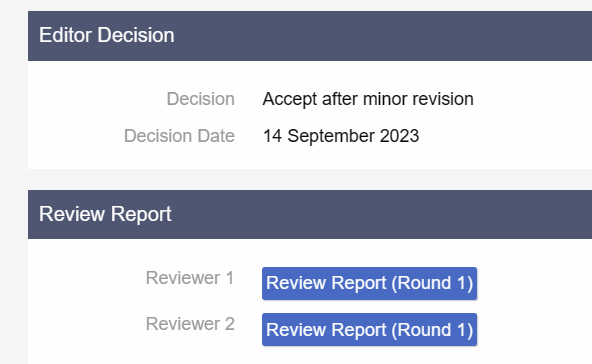Click the Review Report section title

(105, 214)
